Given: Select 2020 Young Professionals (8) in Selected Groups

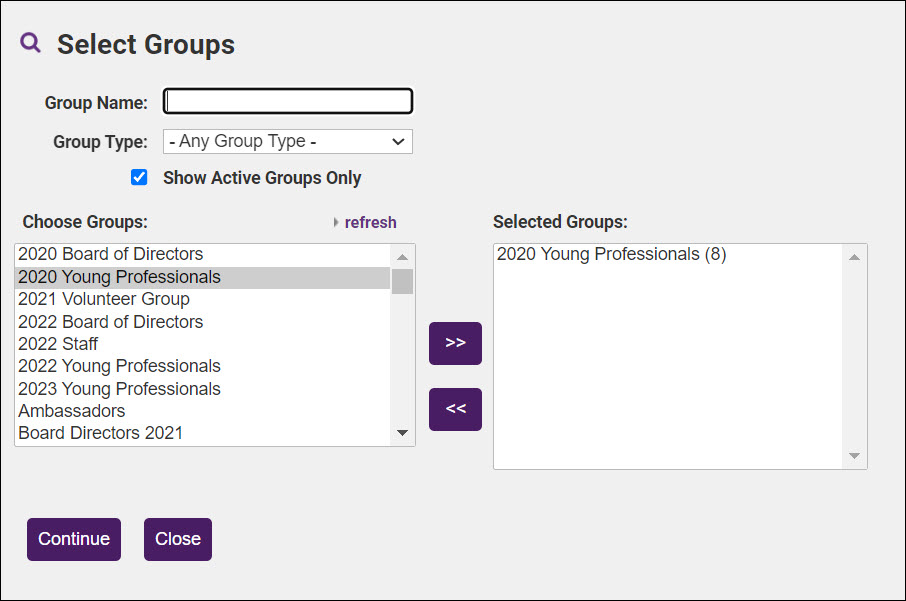Looking at the screenshot, I should pyautogui.click(x=611, y=254).
